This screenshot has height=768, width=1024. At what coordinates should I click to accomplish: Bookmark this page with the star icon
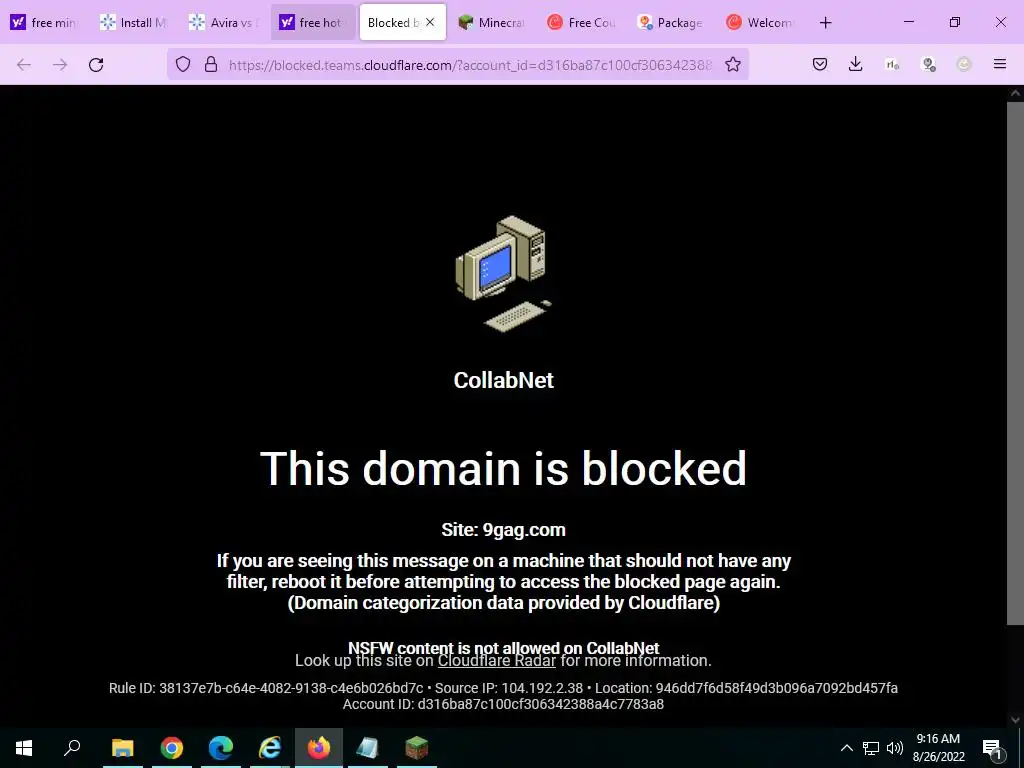pyautogui.click(x=733, y=64)
